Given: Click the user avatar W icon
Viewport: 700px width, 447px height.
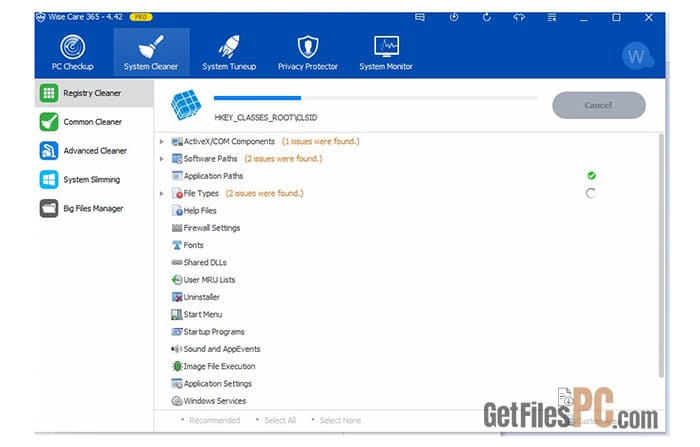Looking at the screenshot, I should [637, 56].
